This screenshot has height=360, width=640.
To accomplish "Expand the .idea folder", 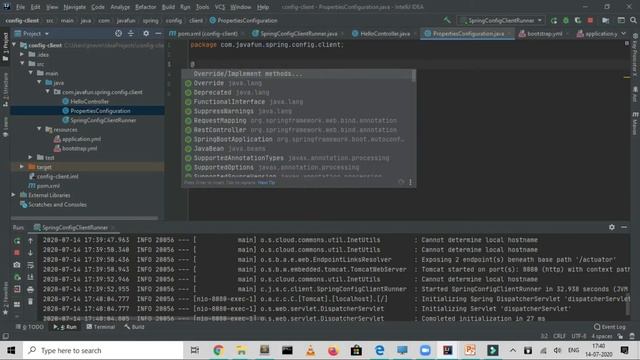I will click(x=22, y=54).
